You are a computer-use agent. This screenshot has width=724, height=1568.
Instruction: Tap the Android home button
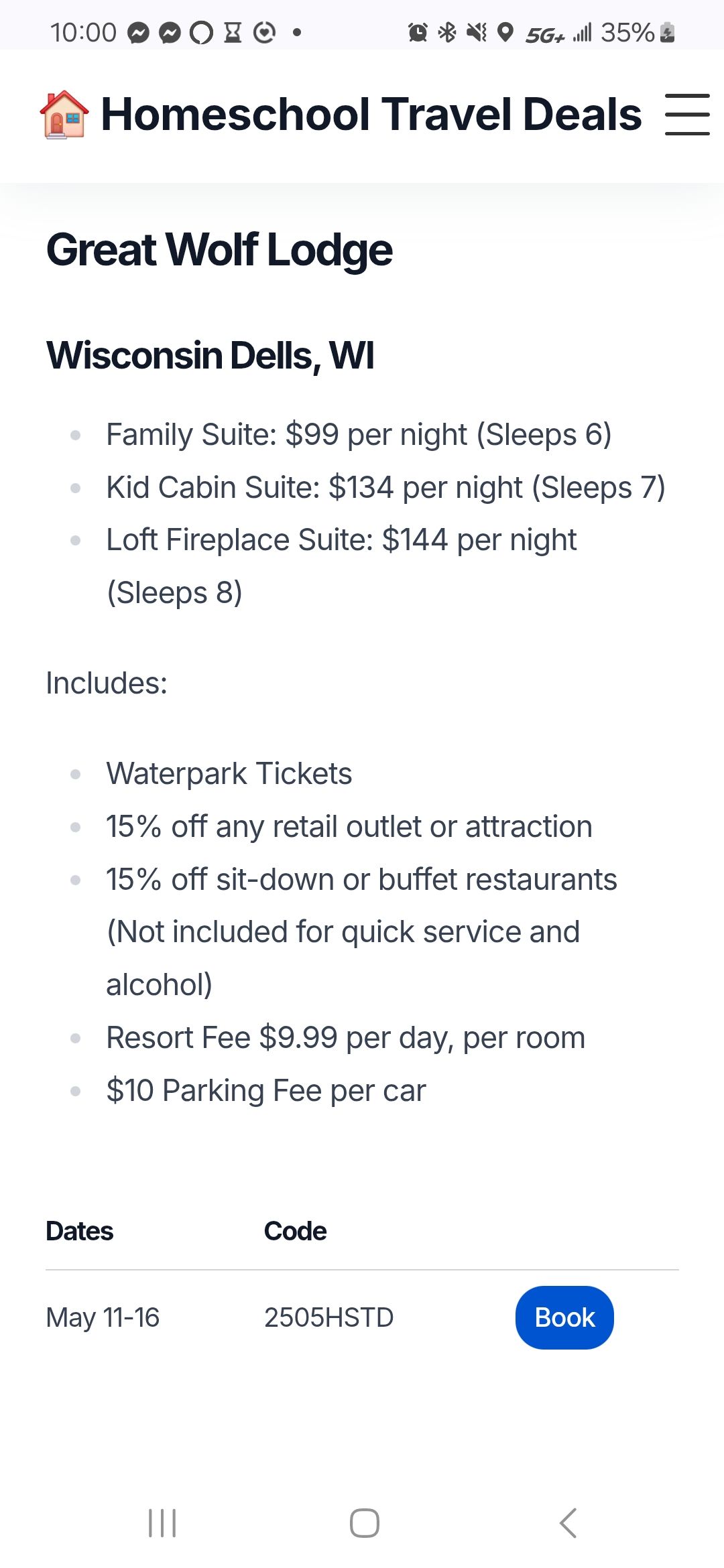click(365, 1523)
